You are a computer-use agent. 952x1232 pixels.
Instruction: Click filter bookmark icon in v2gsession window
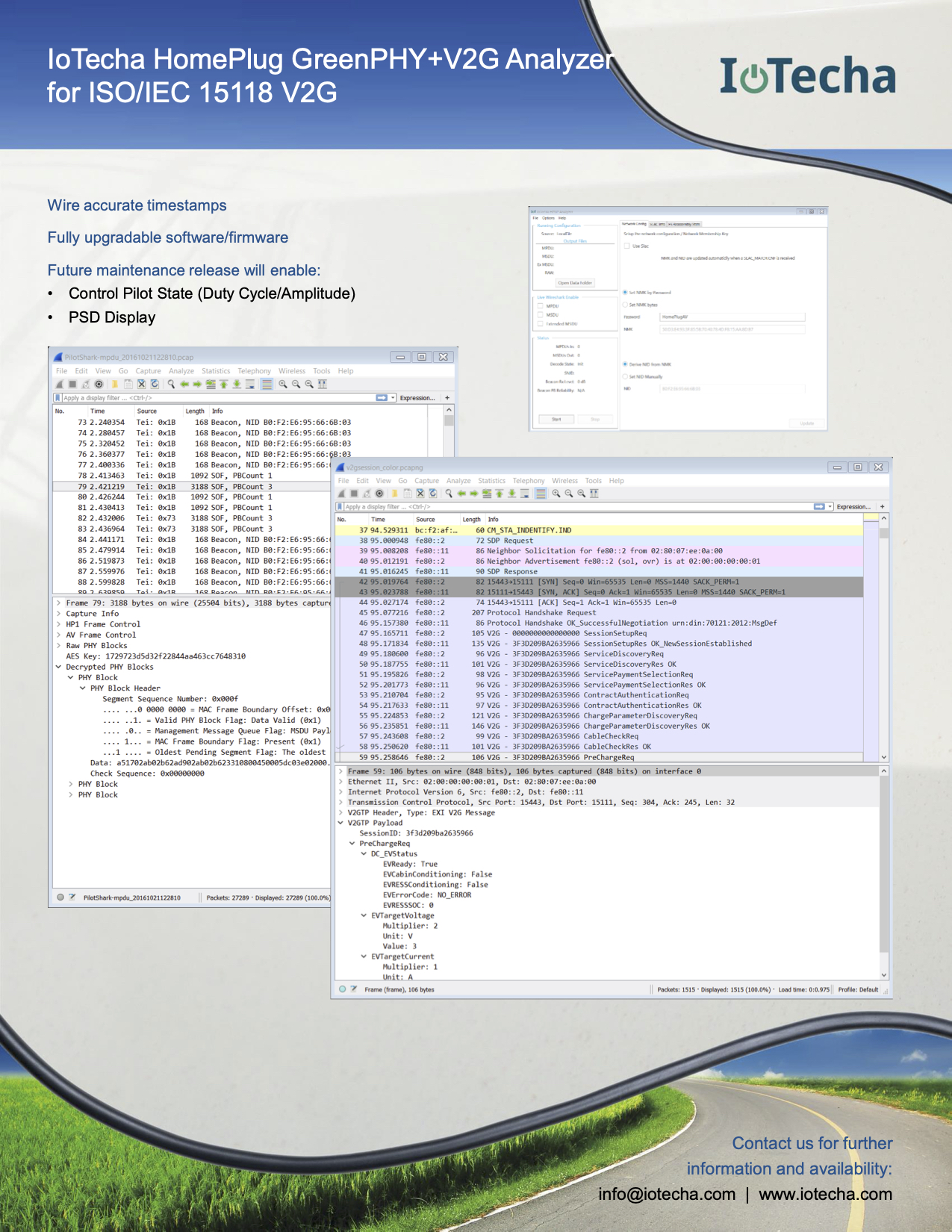[x=340, y=507]
